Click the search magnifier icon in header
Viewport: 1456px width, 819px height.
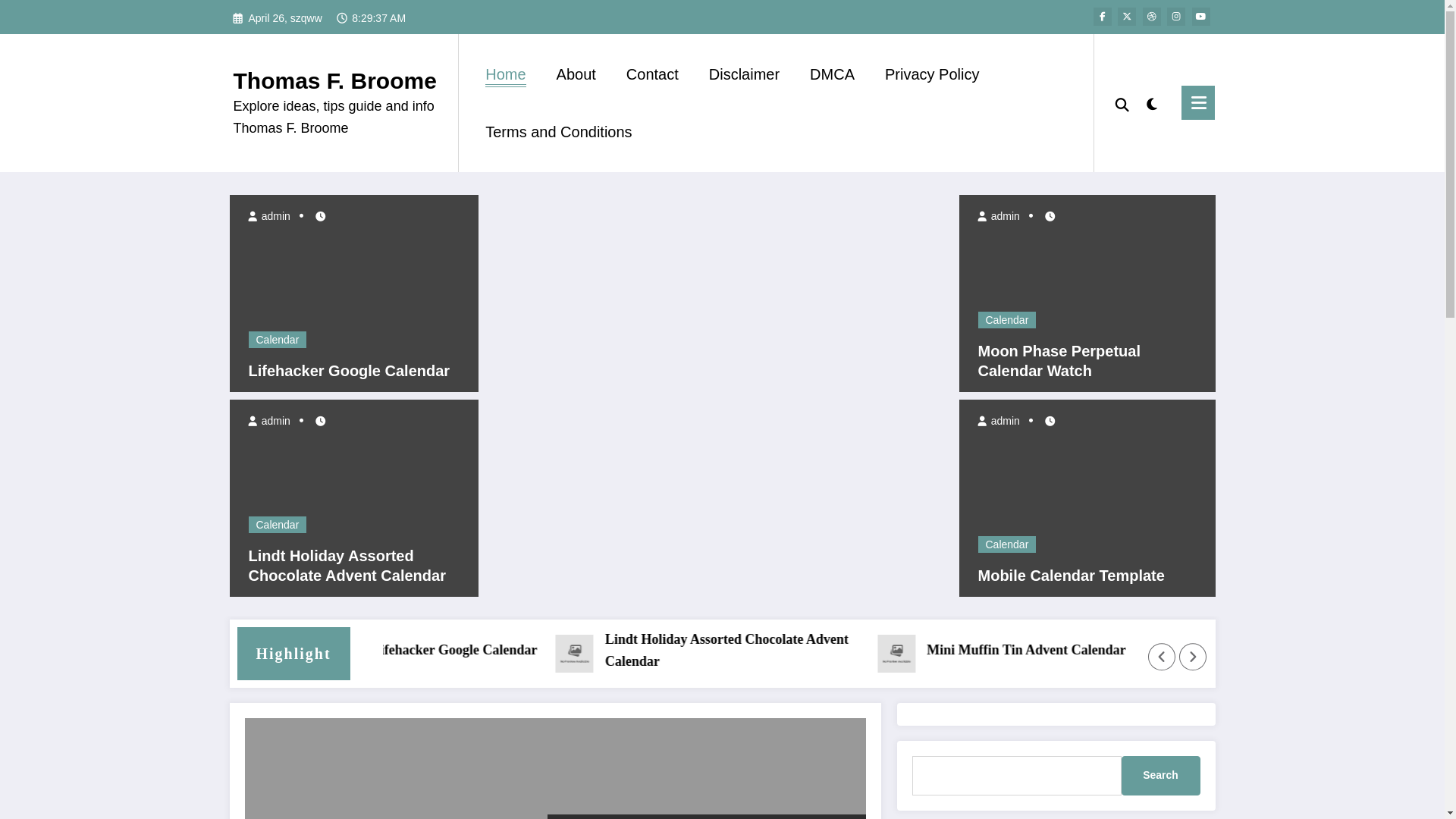(1122, 105)
